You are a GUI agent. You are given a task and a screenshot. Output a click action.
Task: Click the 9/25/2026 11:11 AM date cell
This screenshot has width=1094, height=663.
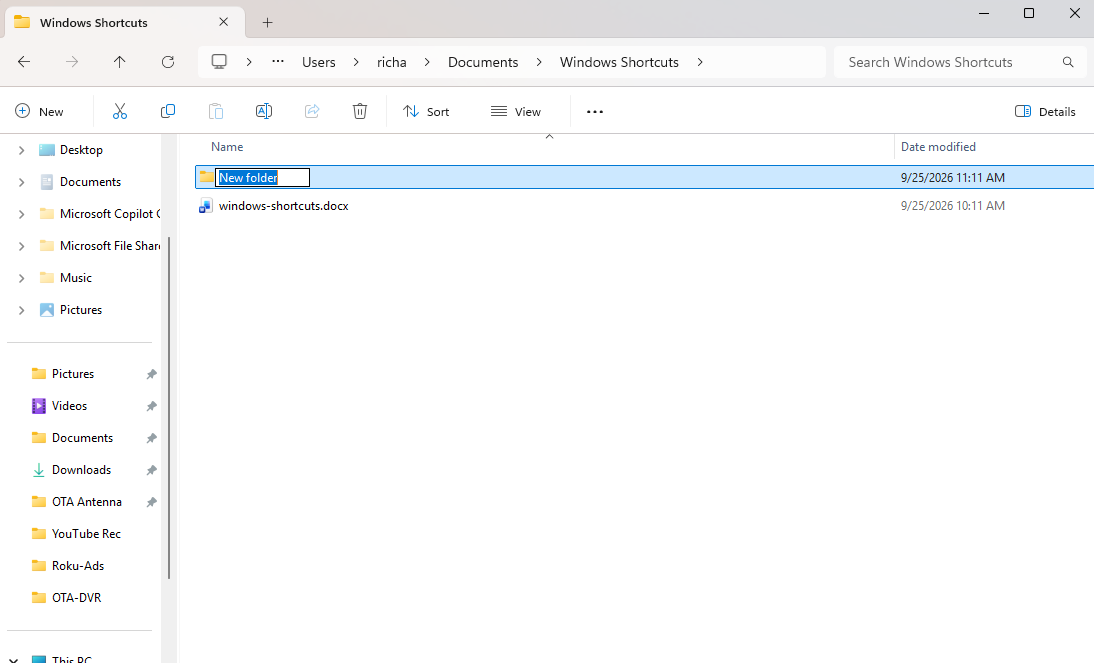pyautogui.click(x=952, y=177)
